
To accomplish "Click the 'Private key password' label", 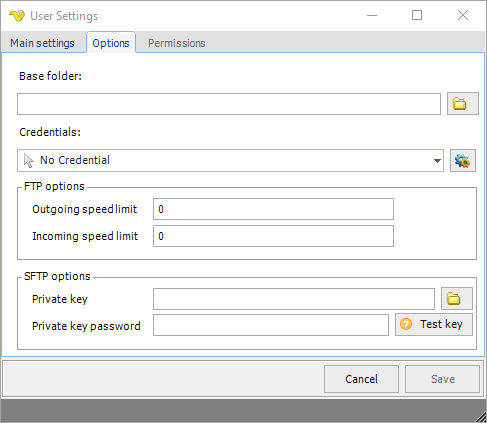I will point(86,326).
